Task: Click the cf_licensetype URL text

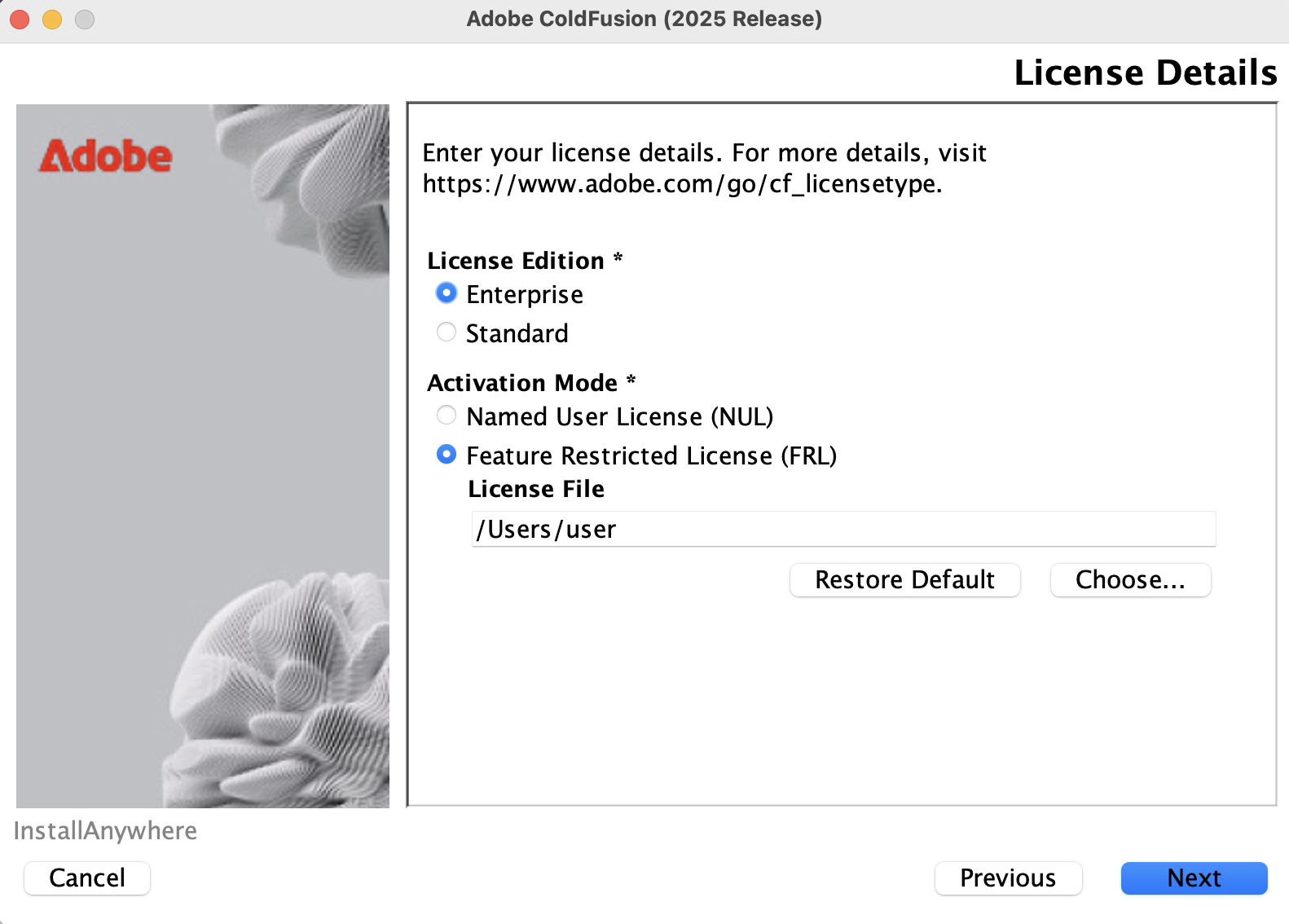Action: tap(682, 184)
